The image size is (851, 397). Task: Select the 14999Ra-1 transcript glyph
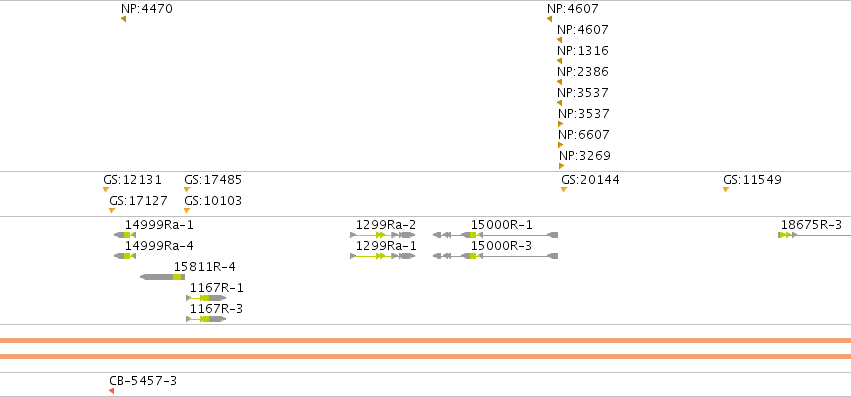click(x=125, y=235)
